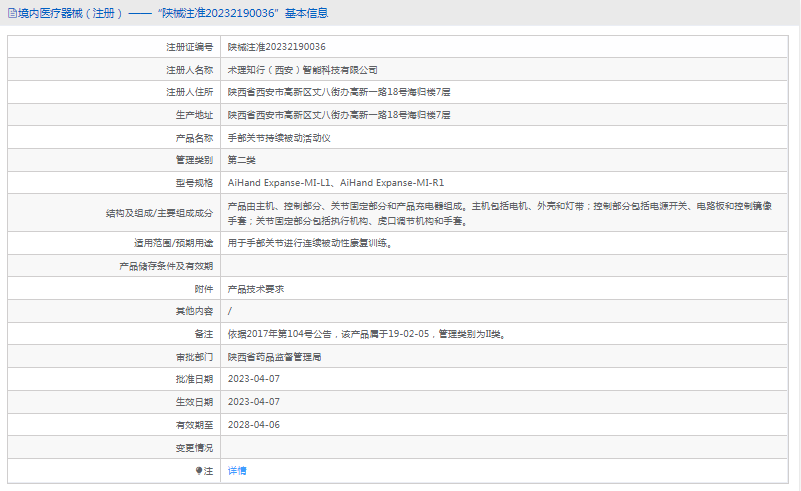Select the registration number 陕械注准20232190036 value

276,47
